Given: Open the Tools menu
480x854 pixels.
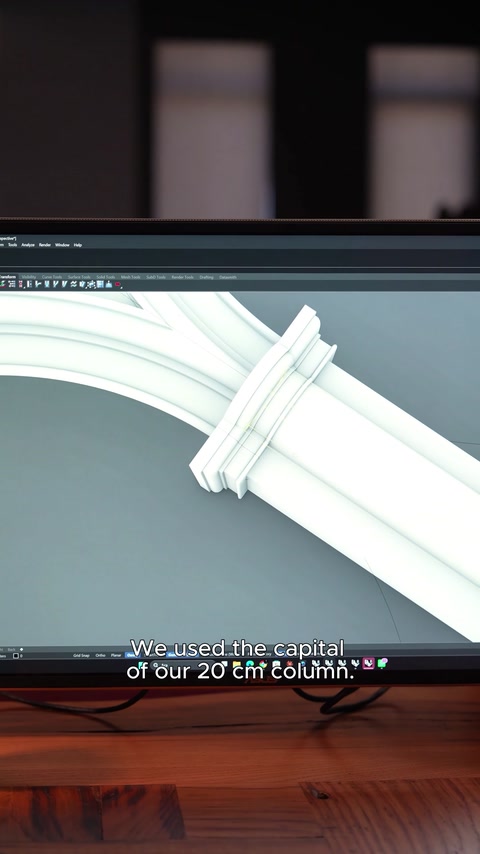Looking at the screenshot, I should click(x=12, y=245).
